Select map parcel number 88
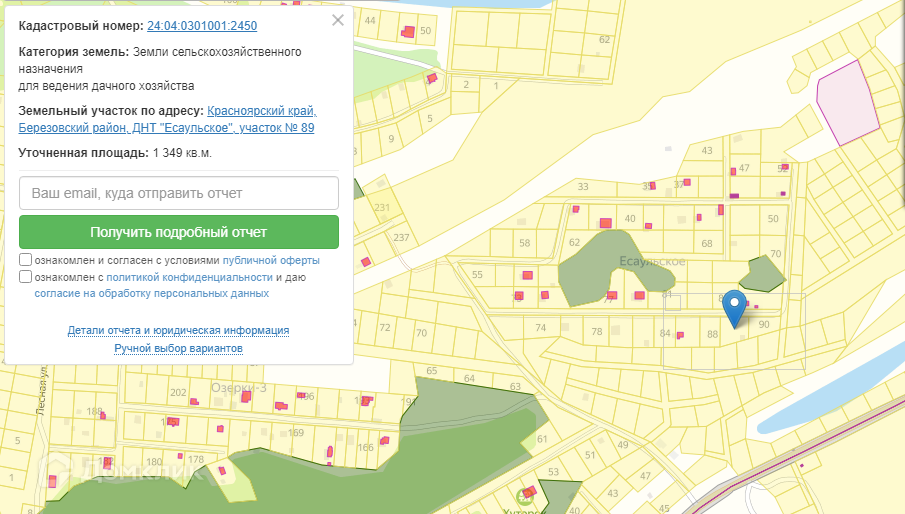905x514 pixels. point(712,335)
